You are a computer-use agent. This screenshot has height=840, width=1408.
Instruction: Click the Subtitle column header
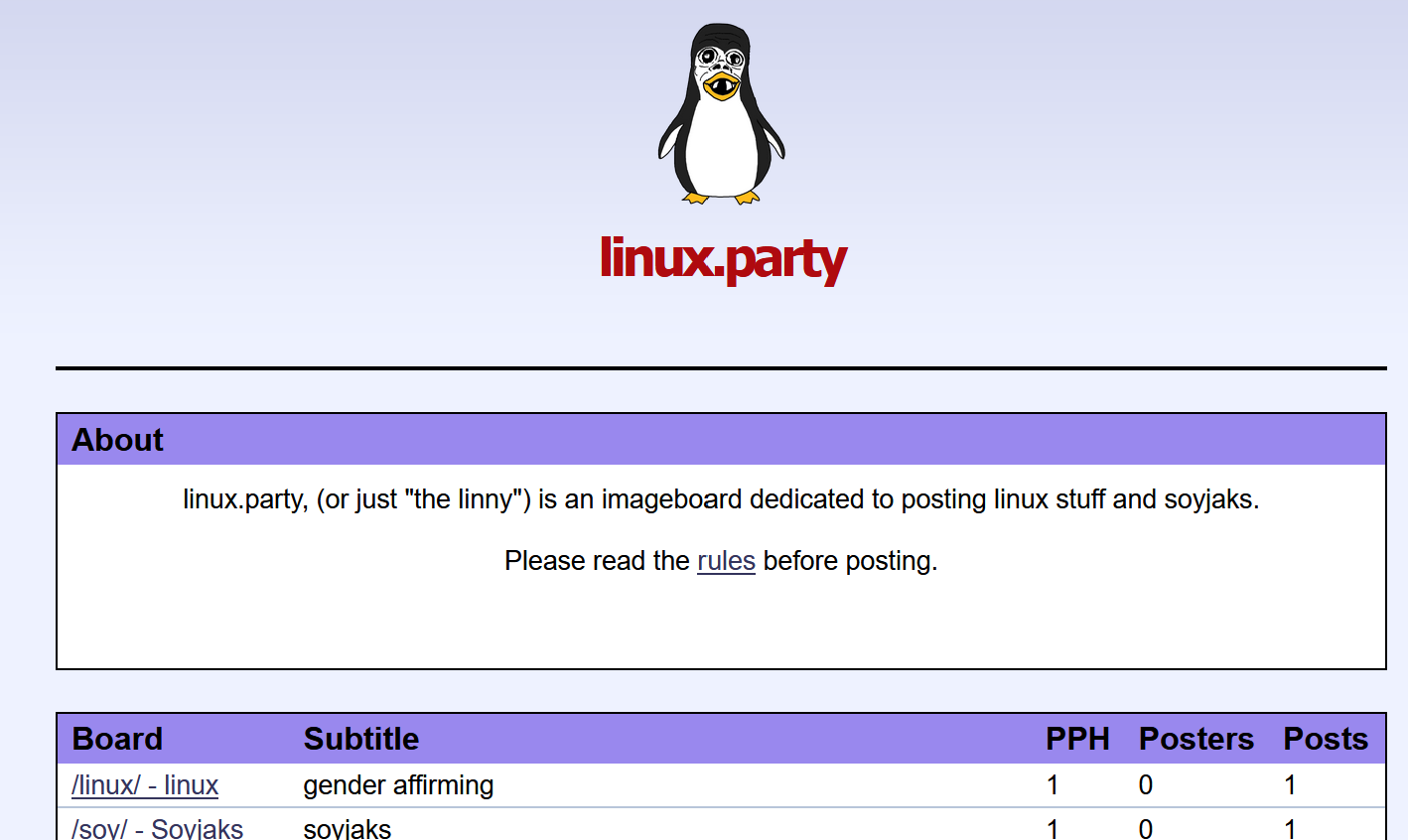coord(361,739)
